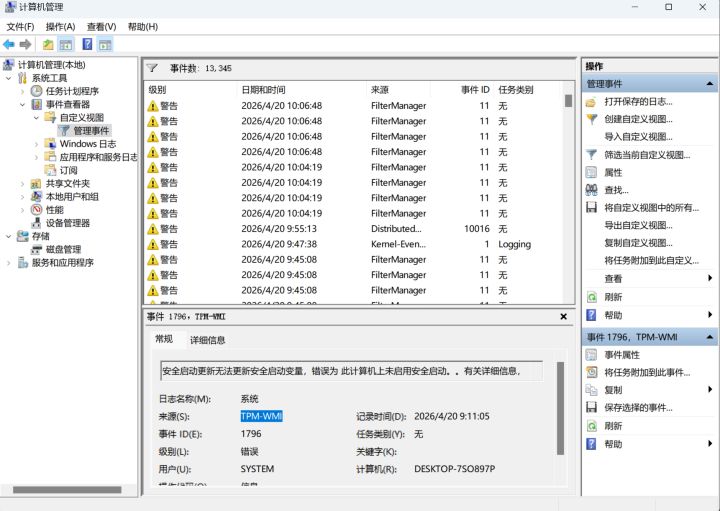The height and width of the screenshot is (511, 720).
Task: Click 筛选当前自定义视图... action
Action: (x=647, y=155)
